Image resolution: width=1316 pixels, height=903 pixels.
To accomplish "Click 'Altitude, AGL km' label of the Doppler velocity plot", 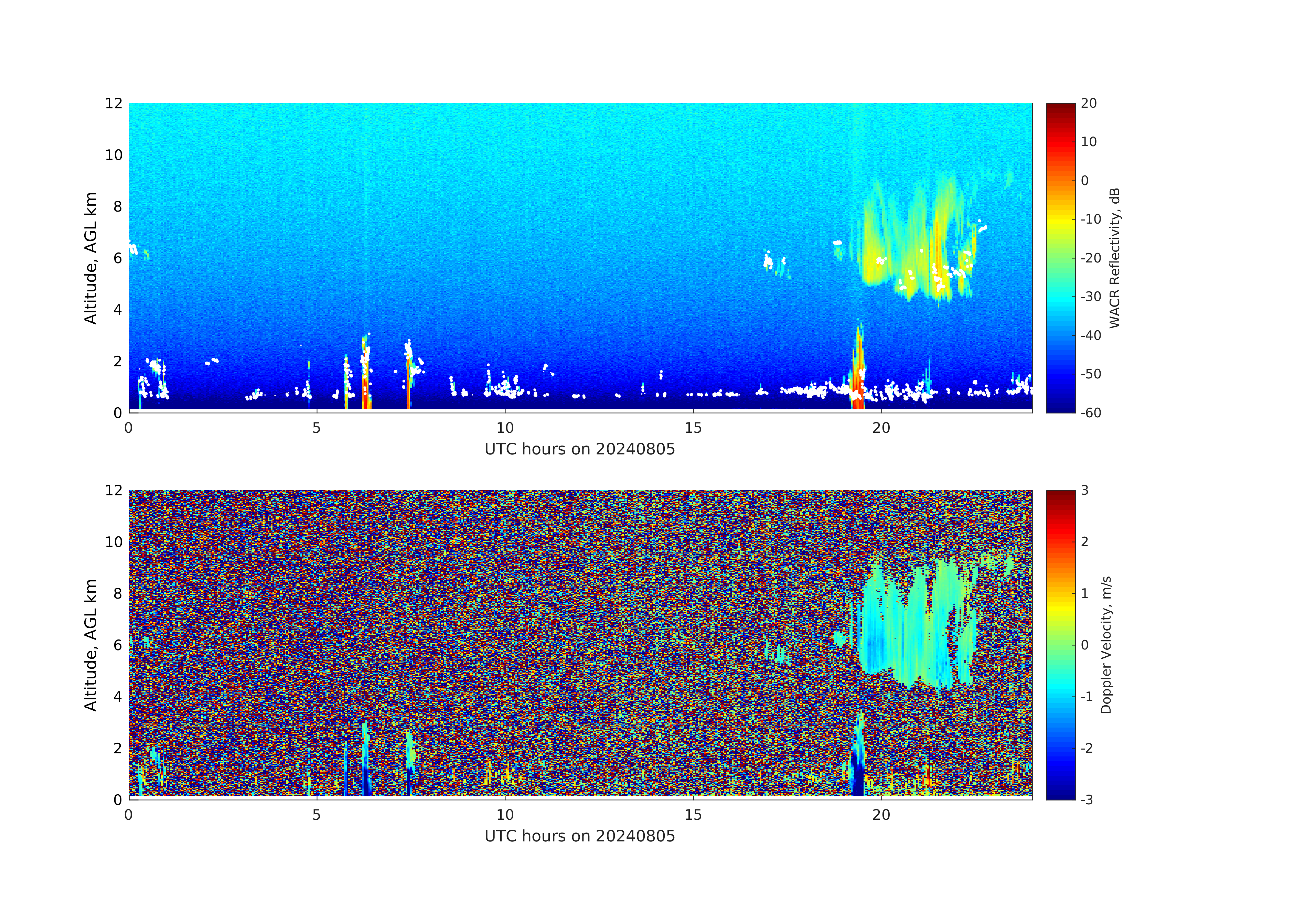I will click(x=90, y=644).
